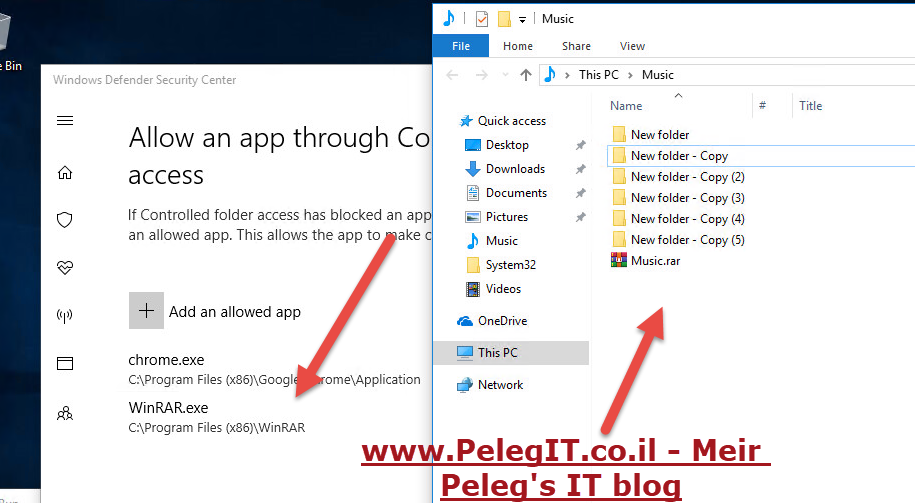Open the File tab in Explorer

point(461,46)
